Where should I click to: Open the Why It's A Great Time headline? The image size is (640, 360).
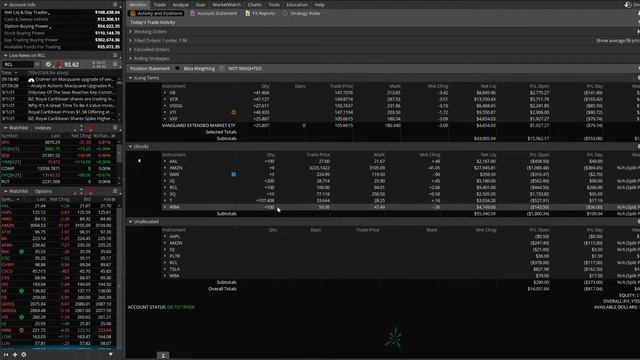click(x=71, y=105)
